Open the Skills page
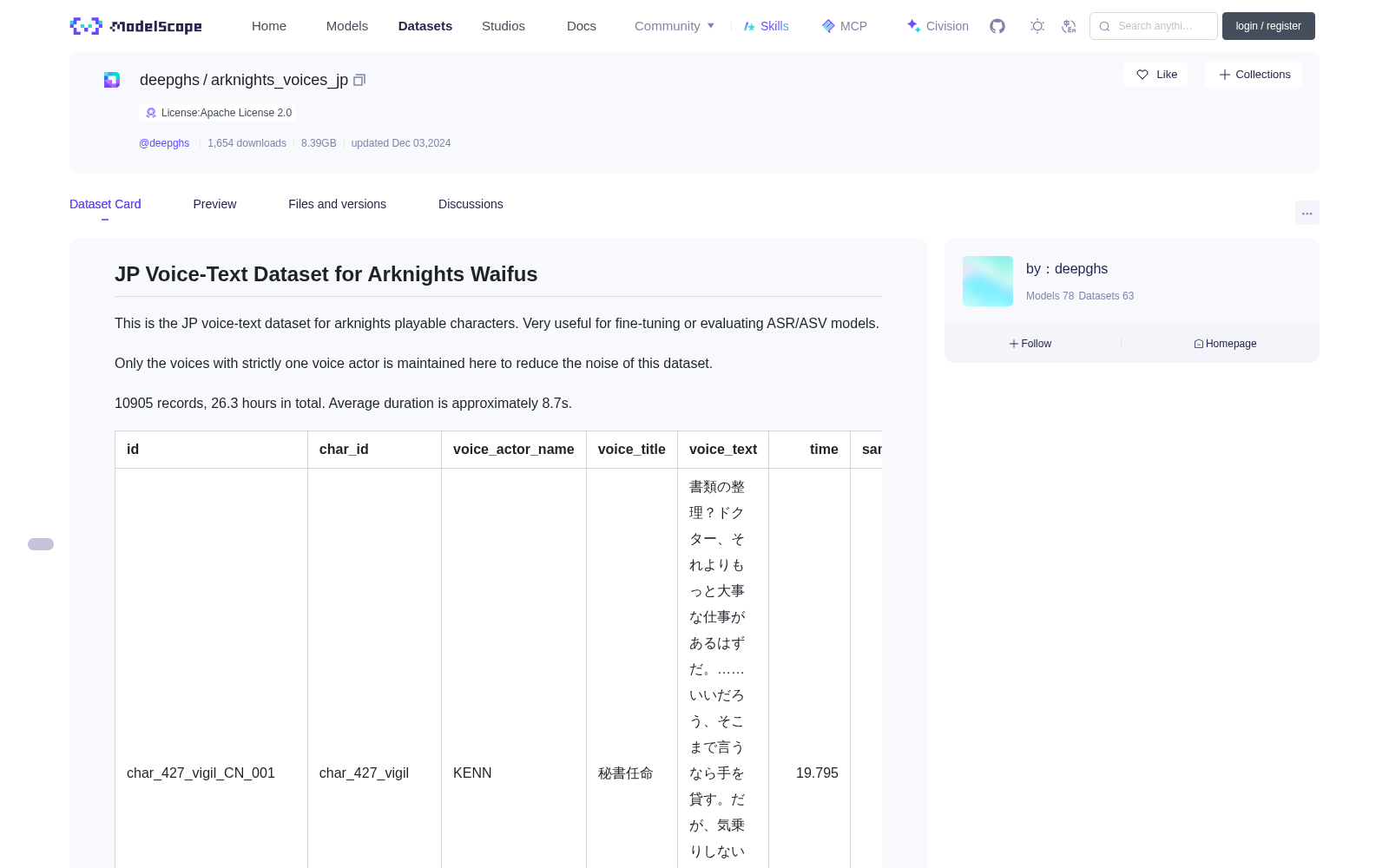 coord(766,26)
